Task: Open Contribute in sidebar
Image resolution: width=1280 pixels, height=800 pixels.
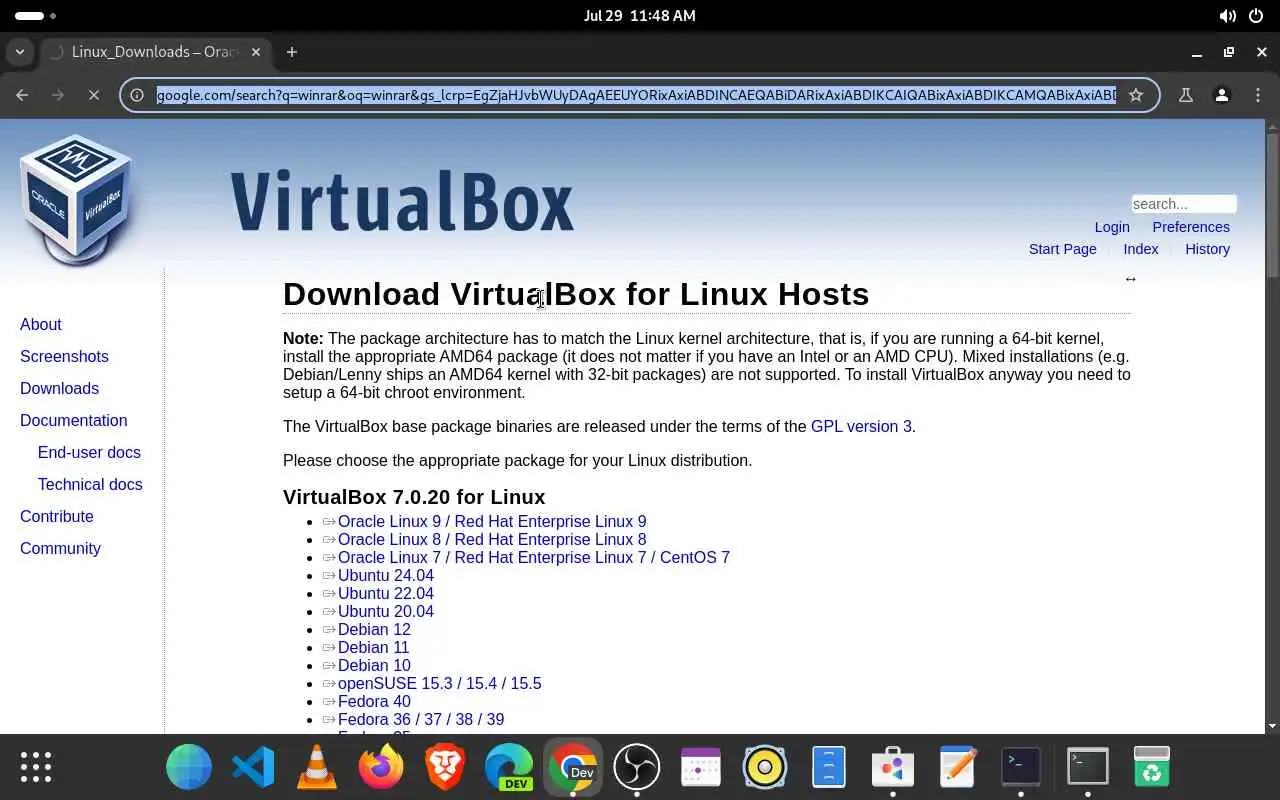Action: [57, 516]
